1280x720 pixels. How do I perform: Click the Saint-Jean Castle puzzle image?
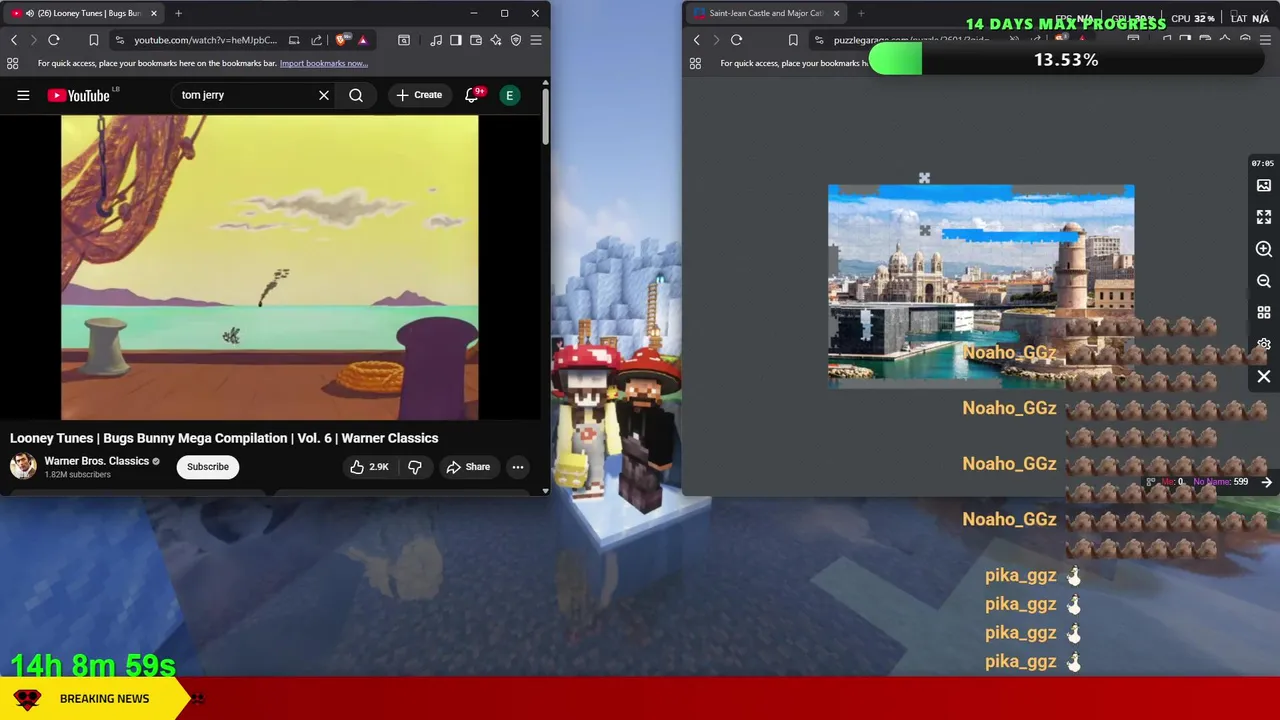pyautogui.click(x=981, y=284)
